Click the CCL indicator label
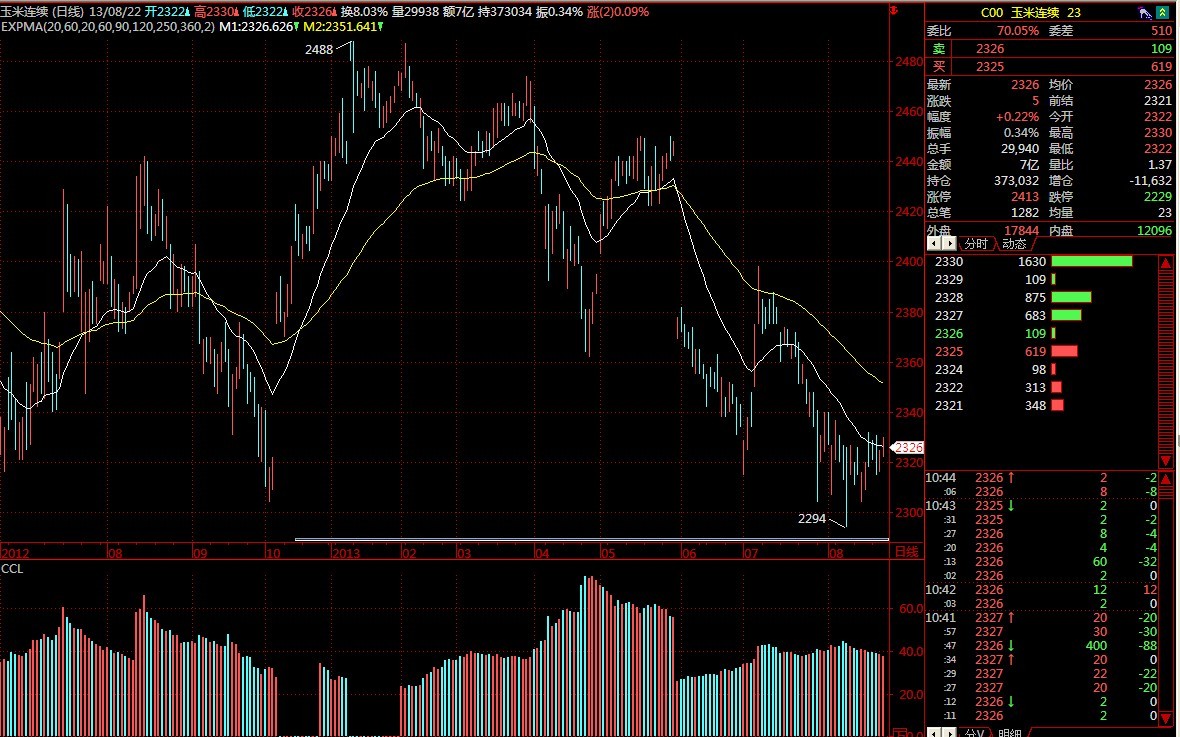 coord(13,568)
